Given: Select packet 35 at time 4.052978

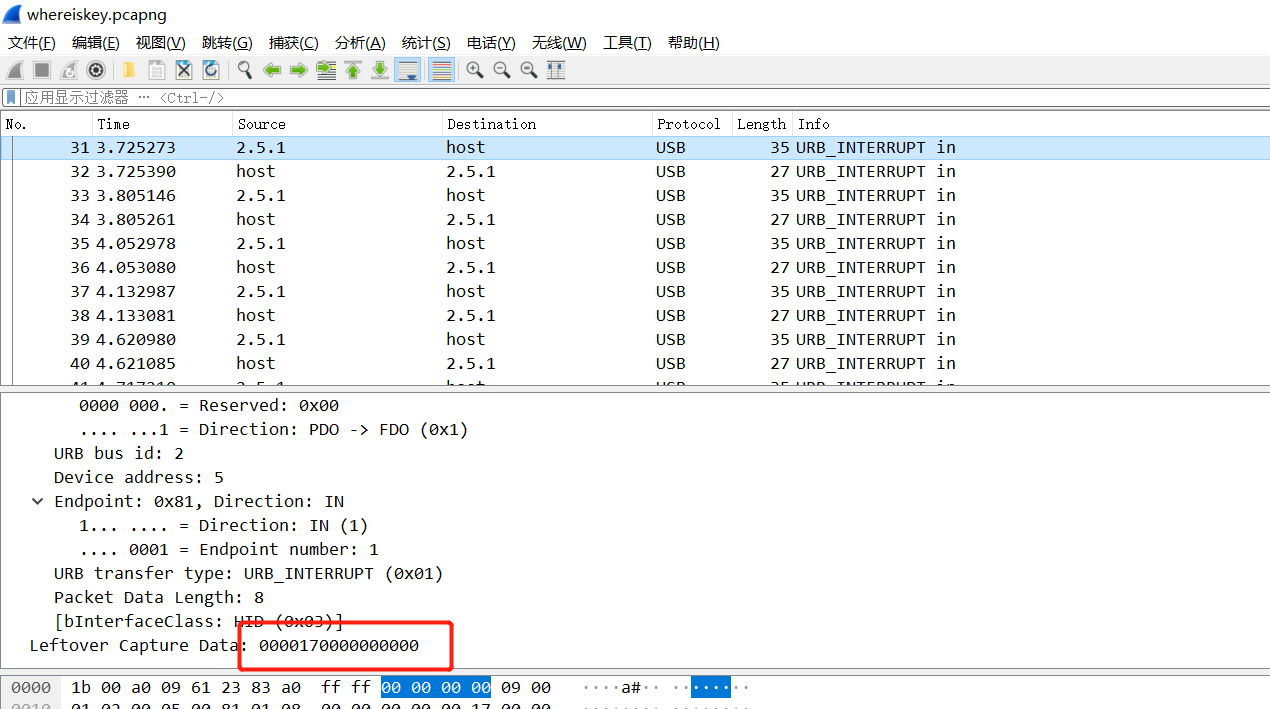Looking at the screenshot, I should click(x=635, y=243).
